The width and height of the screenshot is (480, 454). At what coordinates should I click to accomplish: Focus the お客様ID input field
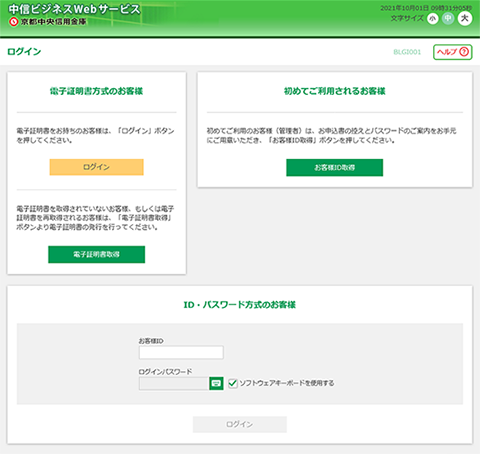tap(181, 352)
